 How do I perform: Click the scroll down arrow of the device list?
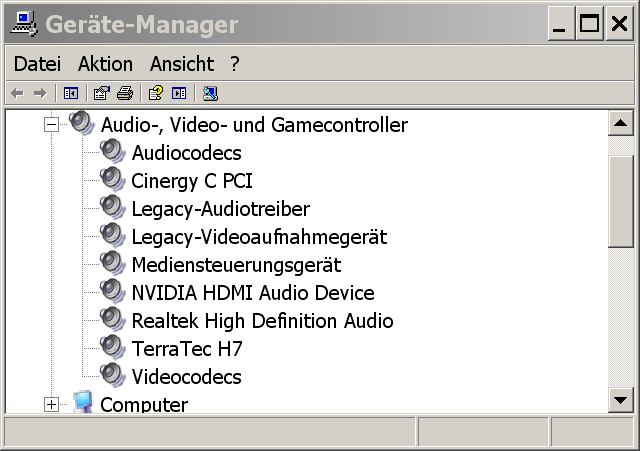coord(621,400)
